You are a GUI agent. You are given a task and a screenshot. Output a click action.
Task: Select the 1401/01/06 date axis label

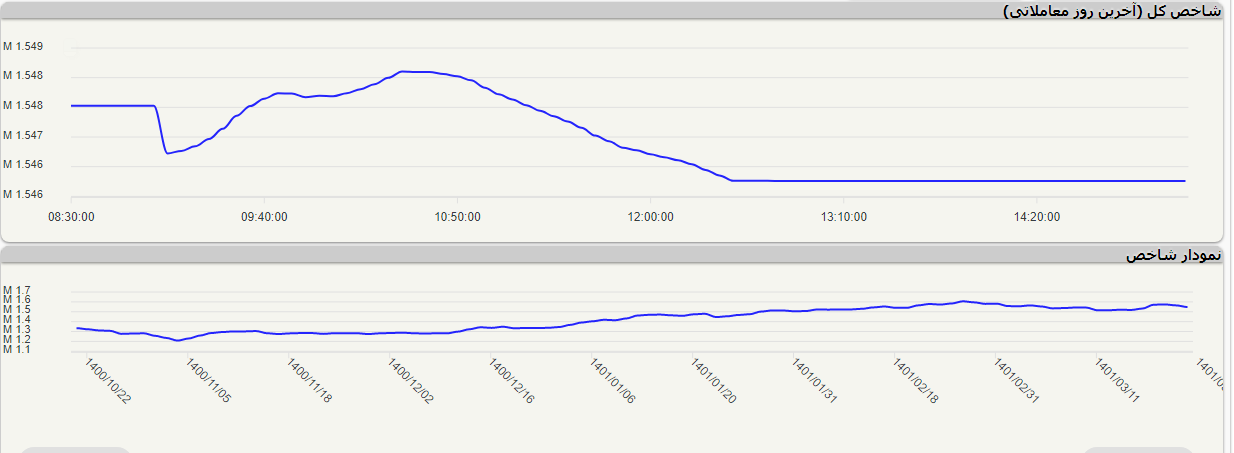(x=613, y=382)
